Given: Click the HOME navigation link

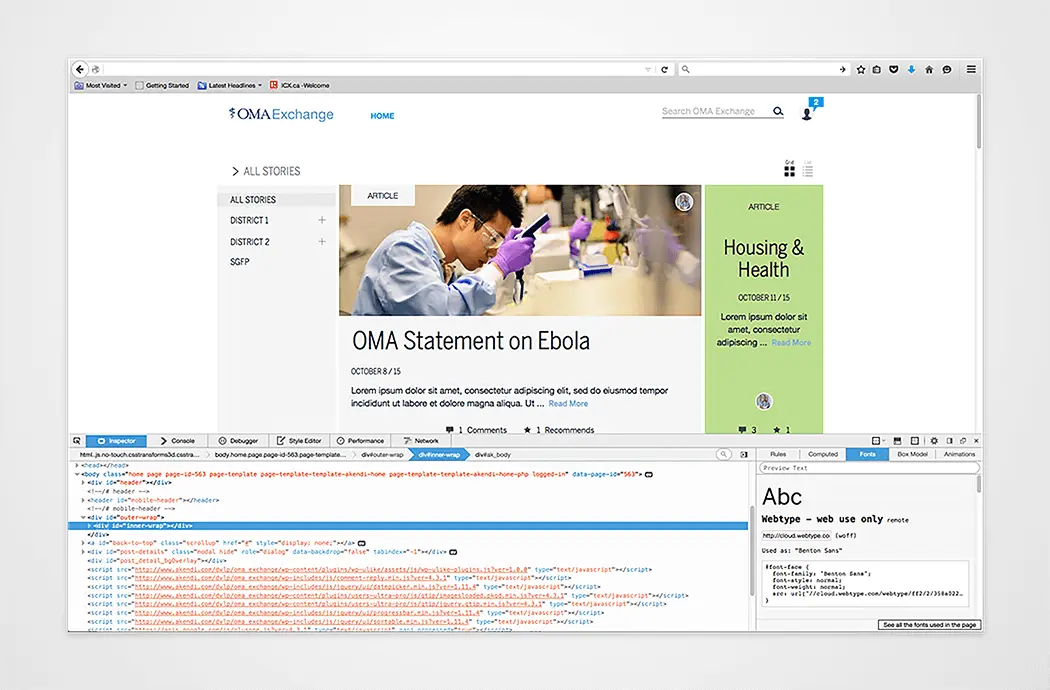Looking at the screenshot, I should [382, 116].
